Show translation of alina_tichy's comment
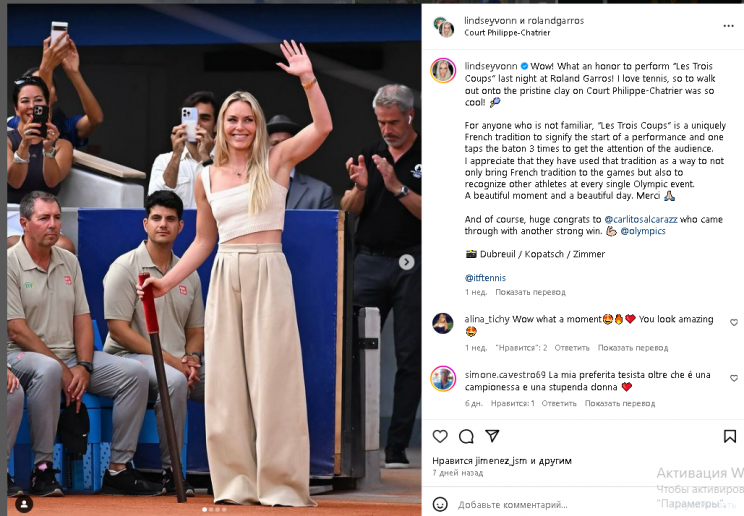The image size is (744, 516). click(x=632, y=347)
